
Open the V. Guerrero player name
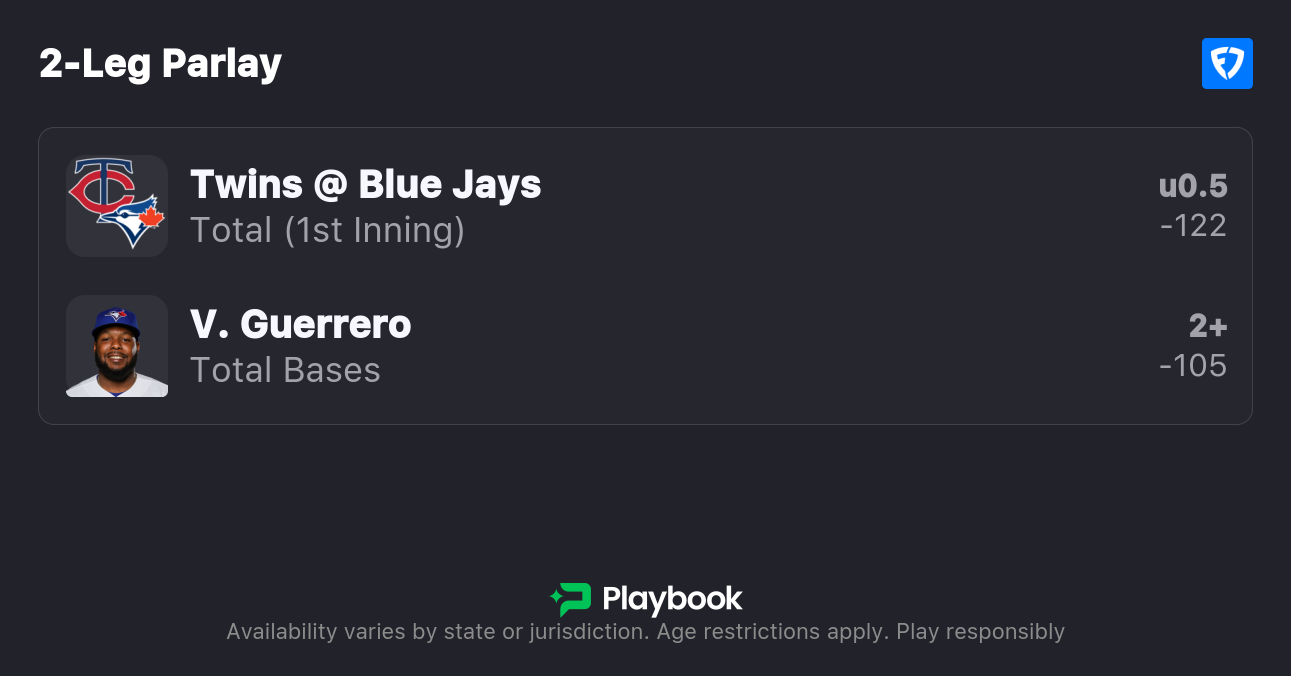(300, 325)
